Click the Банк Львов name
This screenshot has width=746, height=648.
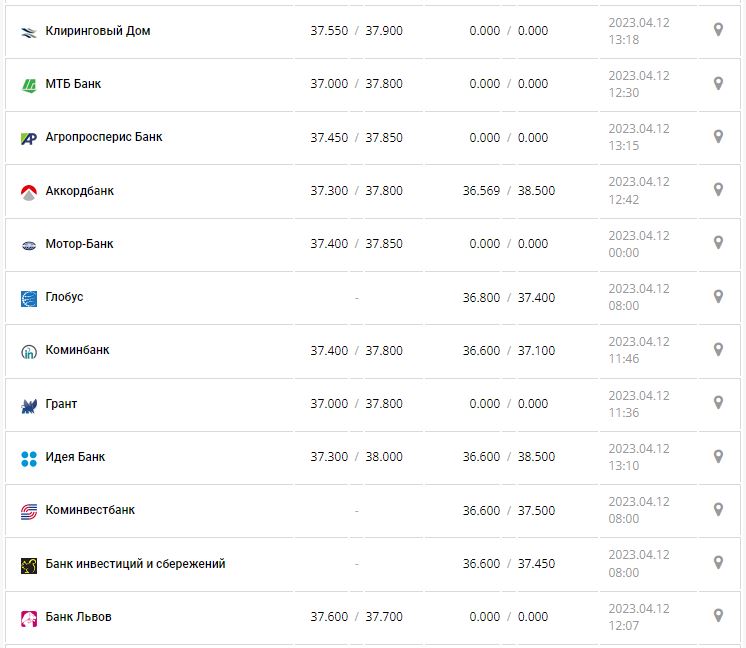[x=79, y=617]
